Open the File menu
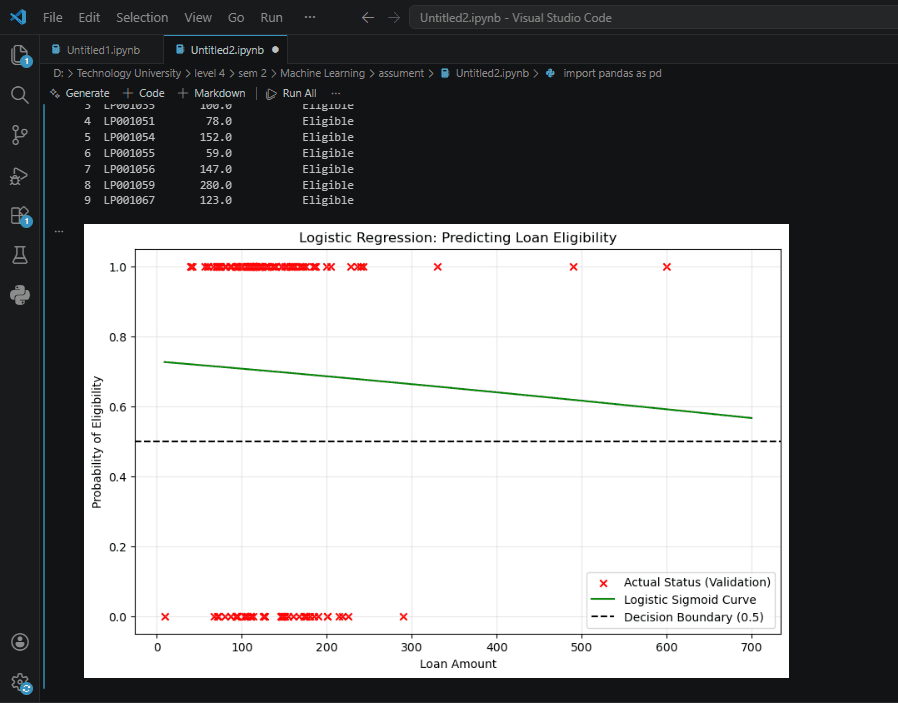Screen dimensions: 898x703 click(x=53, y=18)
